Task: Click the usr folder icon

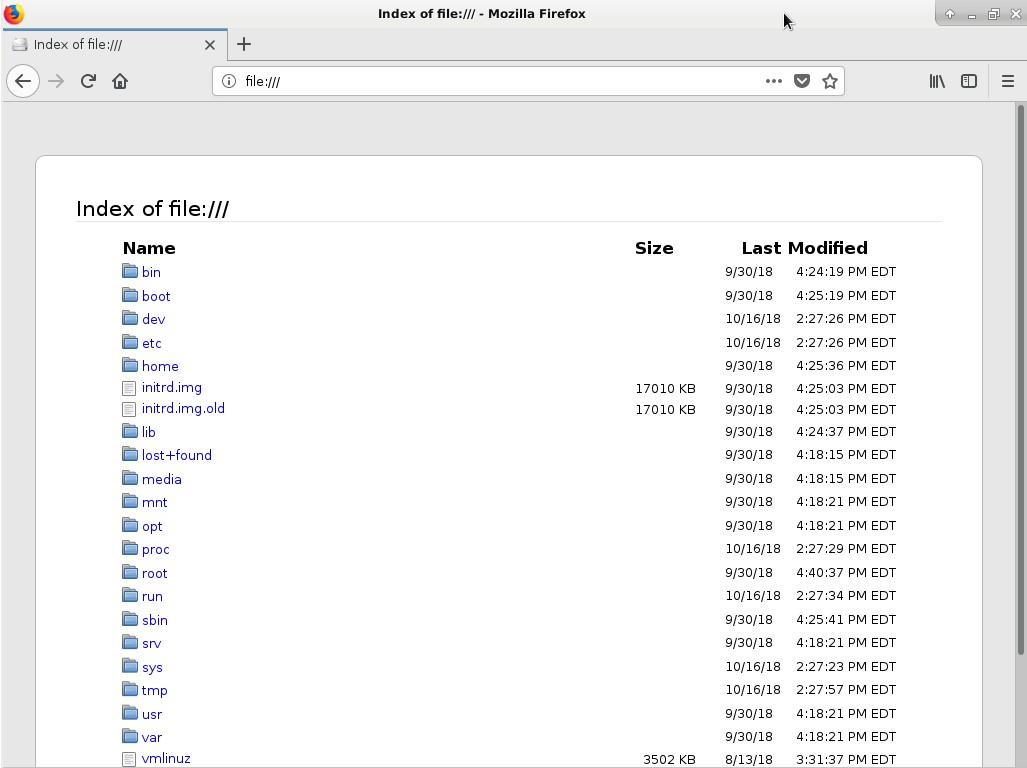Action: 130,713
